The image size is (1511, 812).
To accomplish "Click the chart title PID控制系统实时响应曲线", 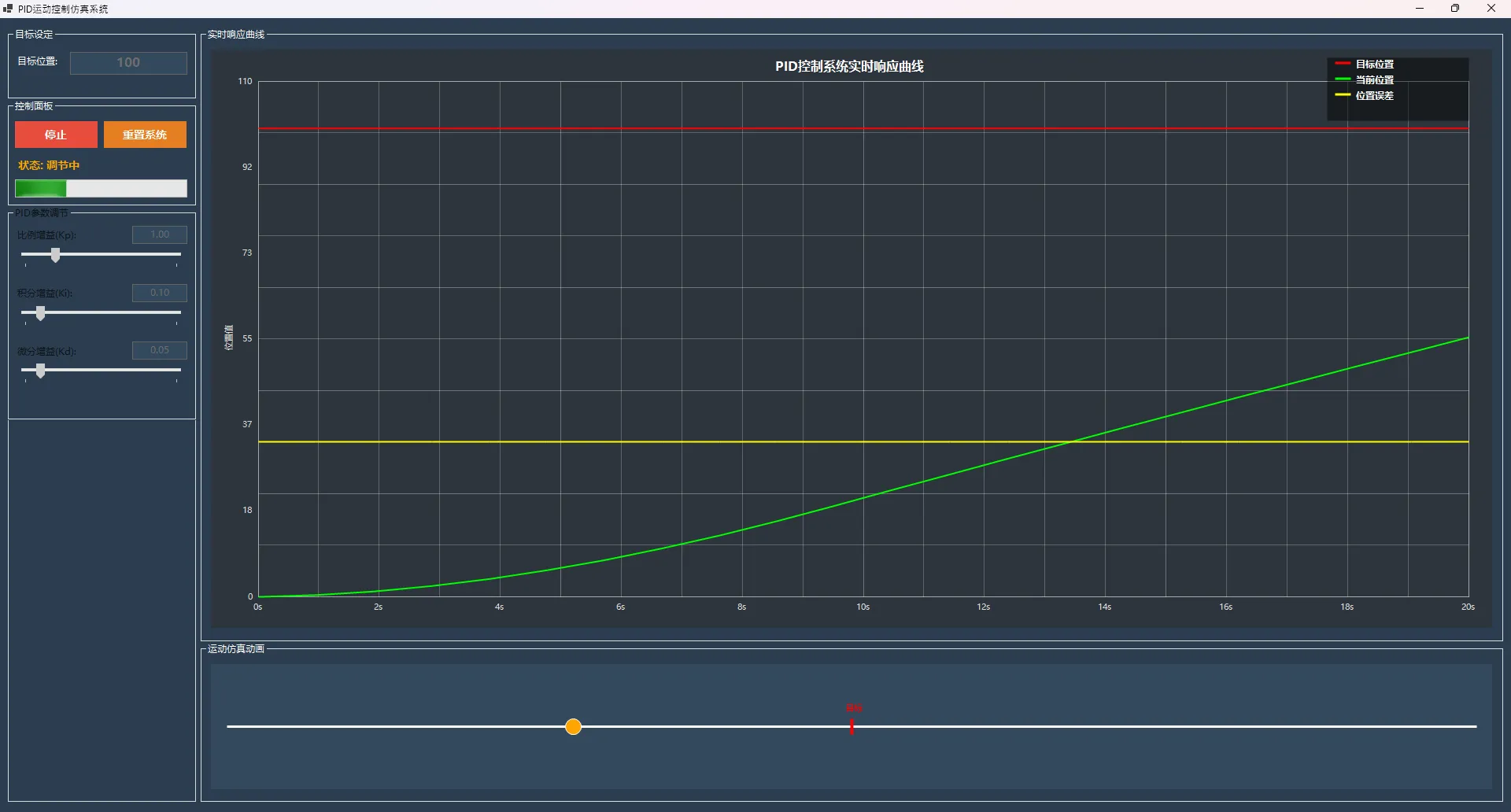I will (849, 67).
